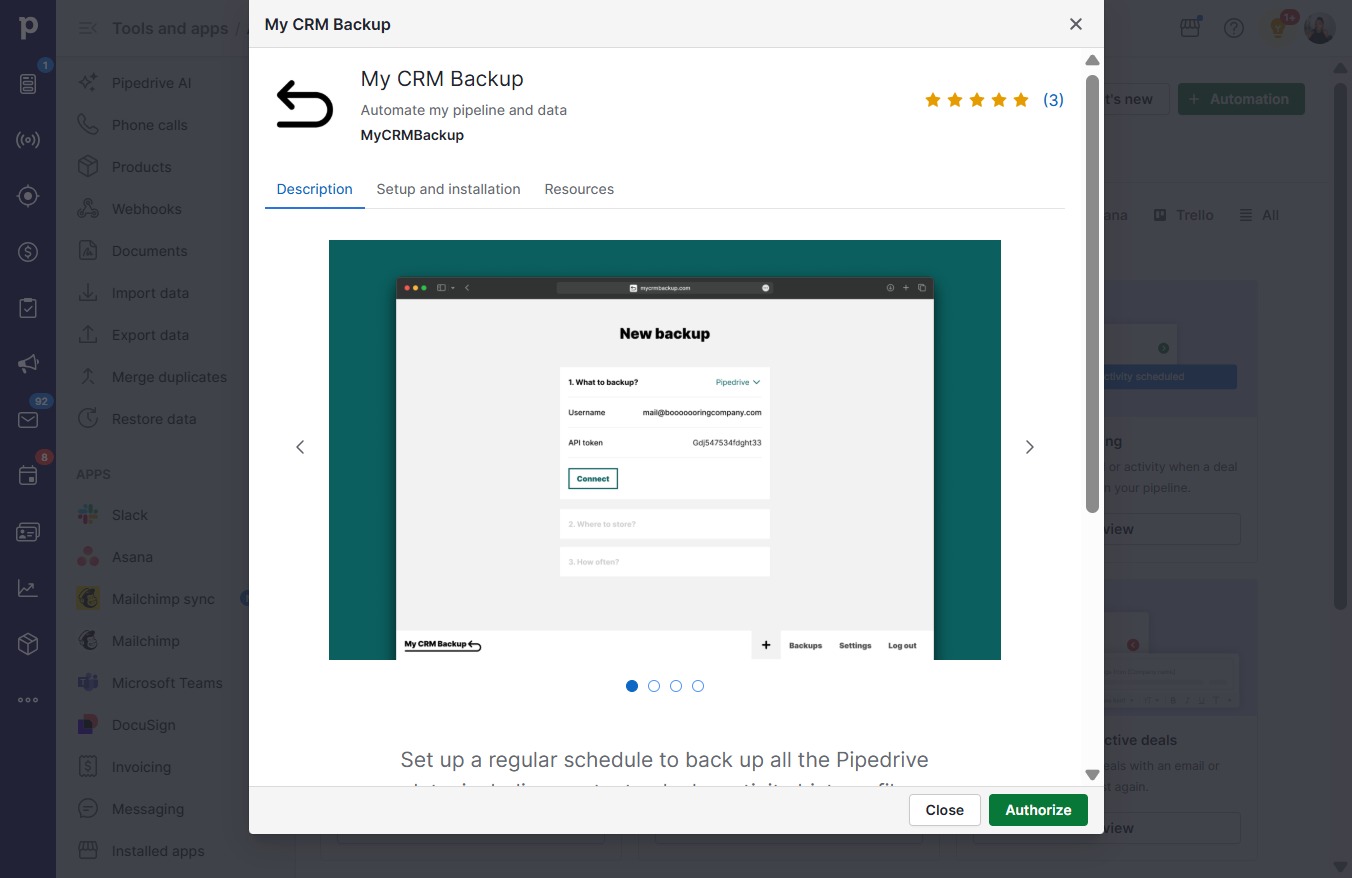Show the previous screenshot with the left arrow

[300, 447]
